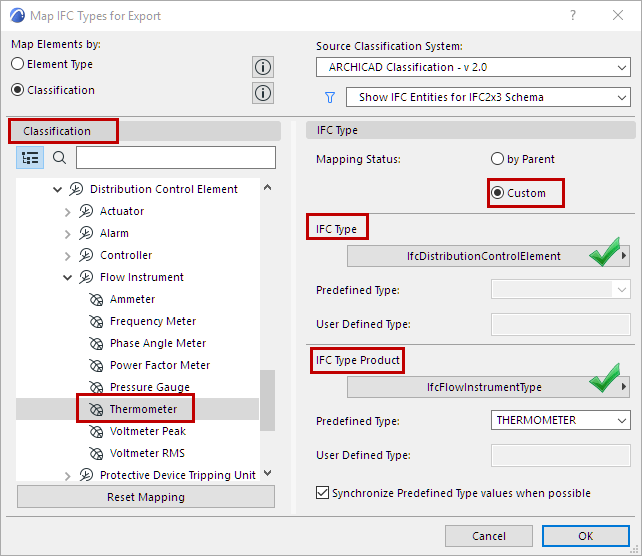Click the blue filter funnel icon
Image resolution: width=642 pixels, height=556 pixels.
329,98
